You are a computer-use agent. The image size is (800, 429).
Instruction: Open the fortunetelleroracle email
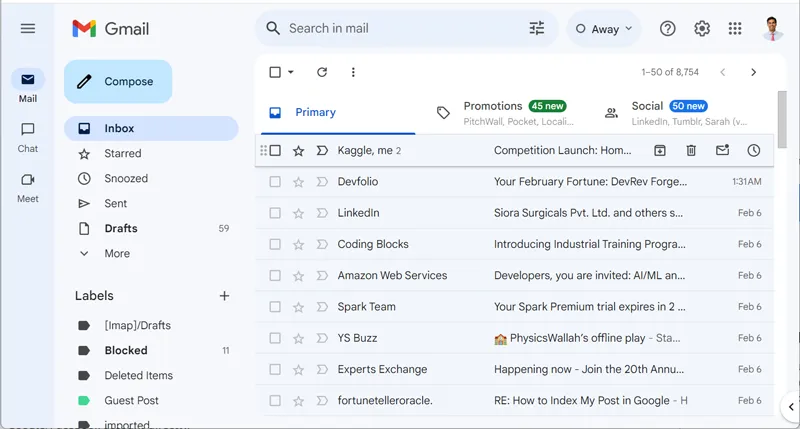515,401
